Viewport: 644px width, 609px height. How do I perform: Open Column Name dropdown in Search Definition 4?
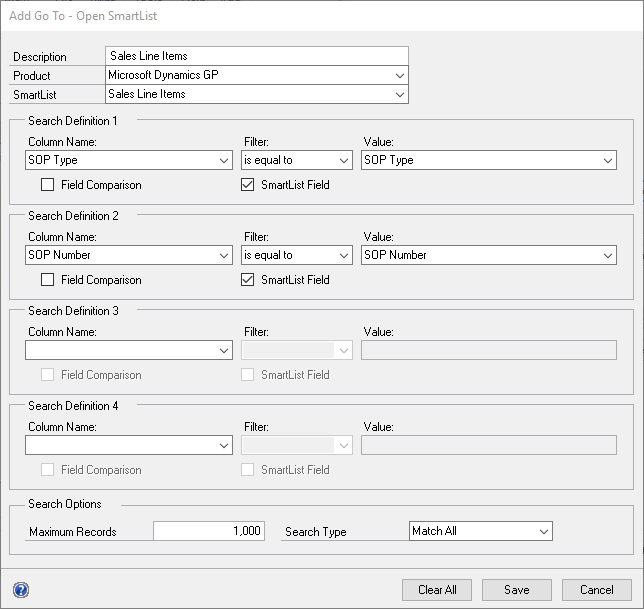129,445
